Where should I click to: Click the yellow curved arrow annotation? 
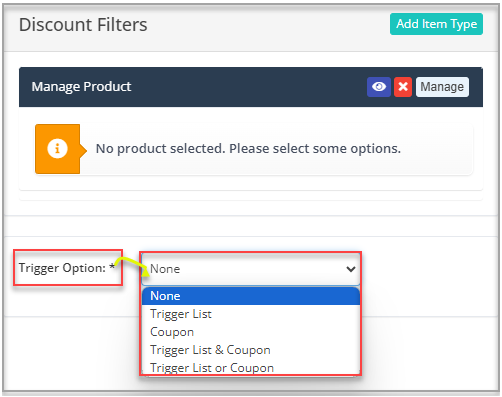click(132, 266)
